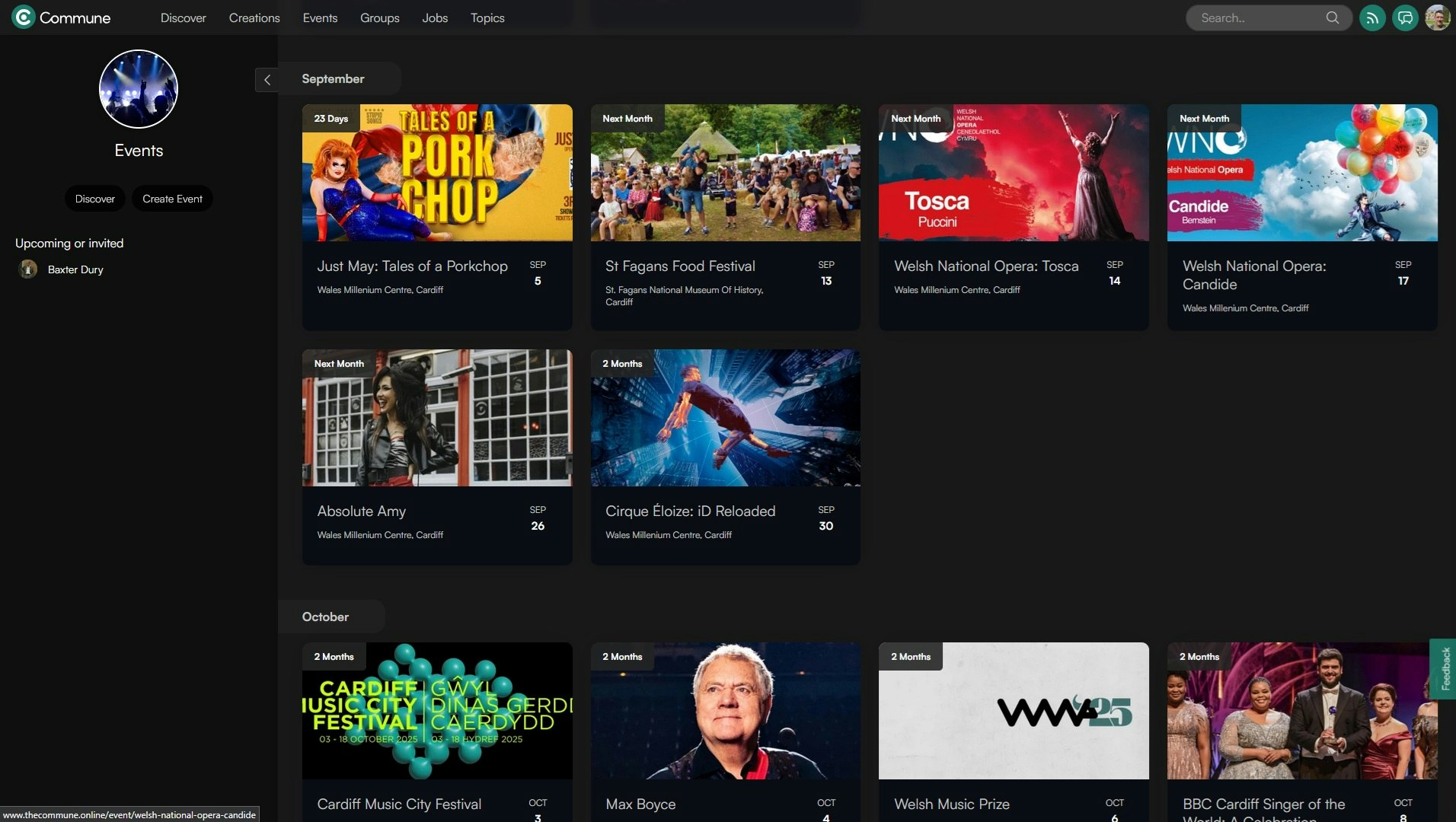Open Tales of a Porkchop poster thumbnail

(x=437, y=173)
